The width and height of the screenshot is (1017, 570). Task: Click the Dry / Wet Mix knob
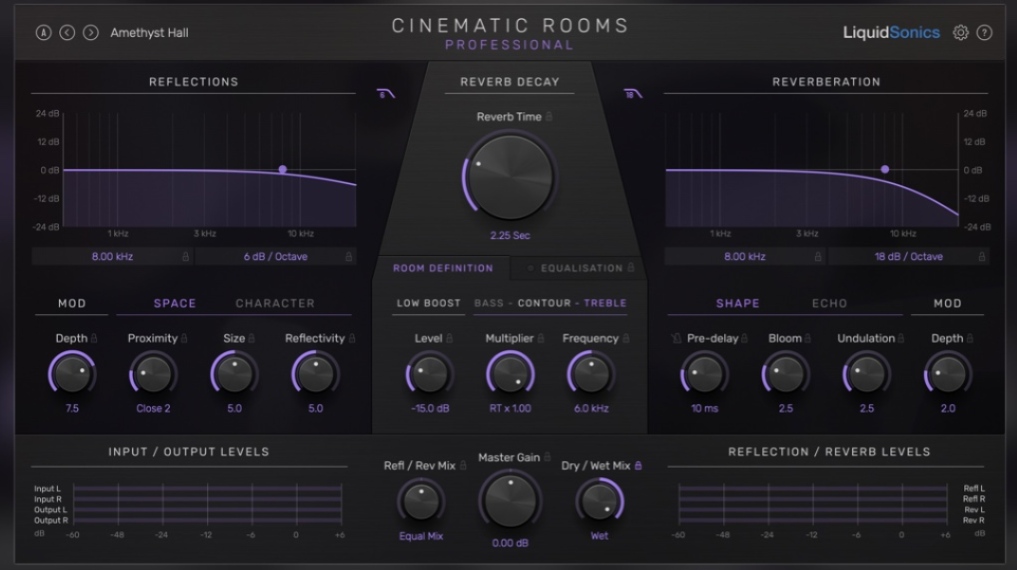tap(599, 501)
